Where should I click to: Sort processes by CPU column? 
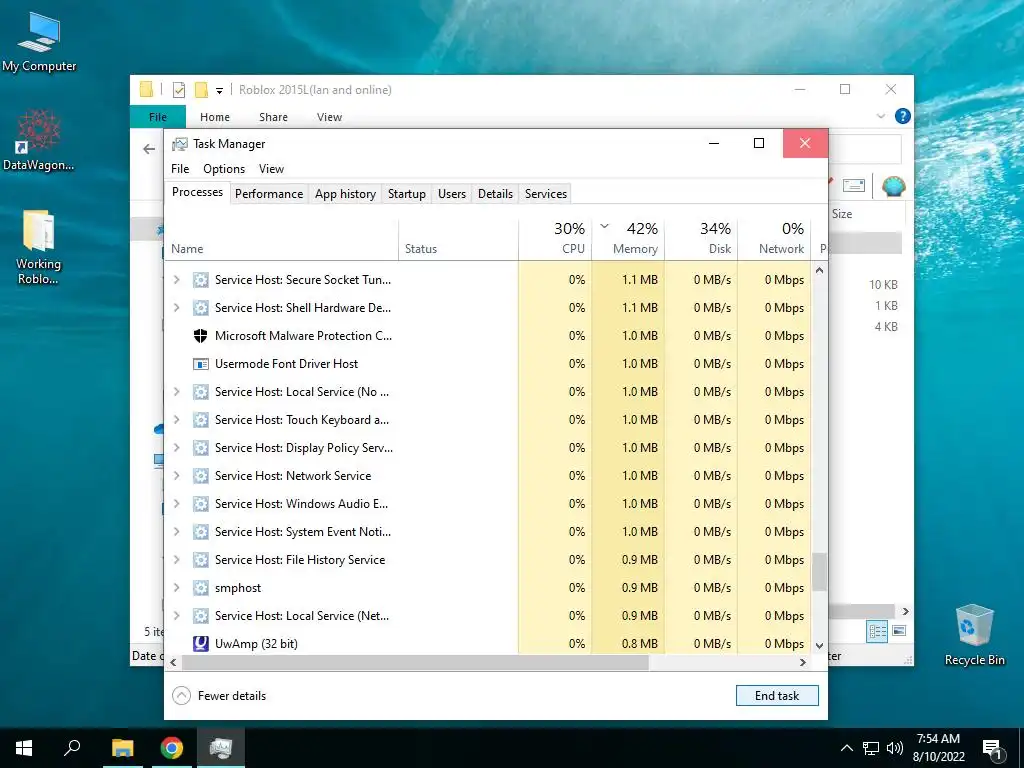pyautogui.click(x=555, y=239)
